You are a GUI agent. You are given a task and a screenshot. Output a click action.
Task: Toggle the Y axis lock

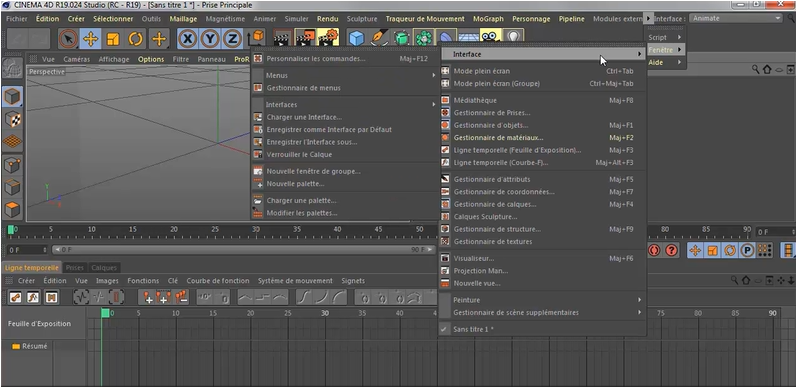tap(210, 39)
